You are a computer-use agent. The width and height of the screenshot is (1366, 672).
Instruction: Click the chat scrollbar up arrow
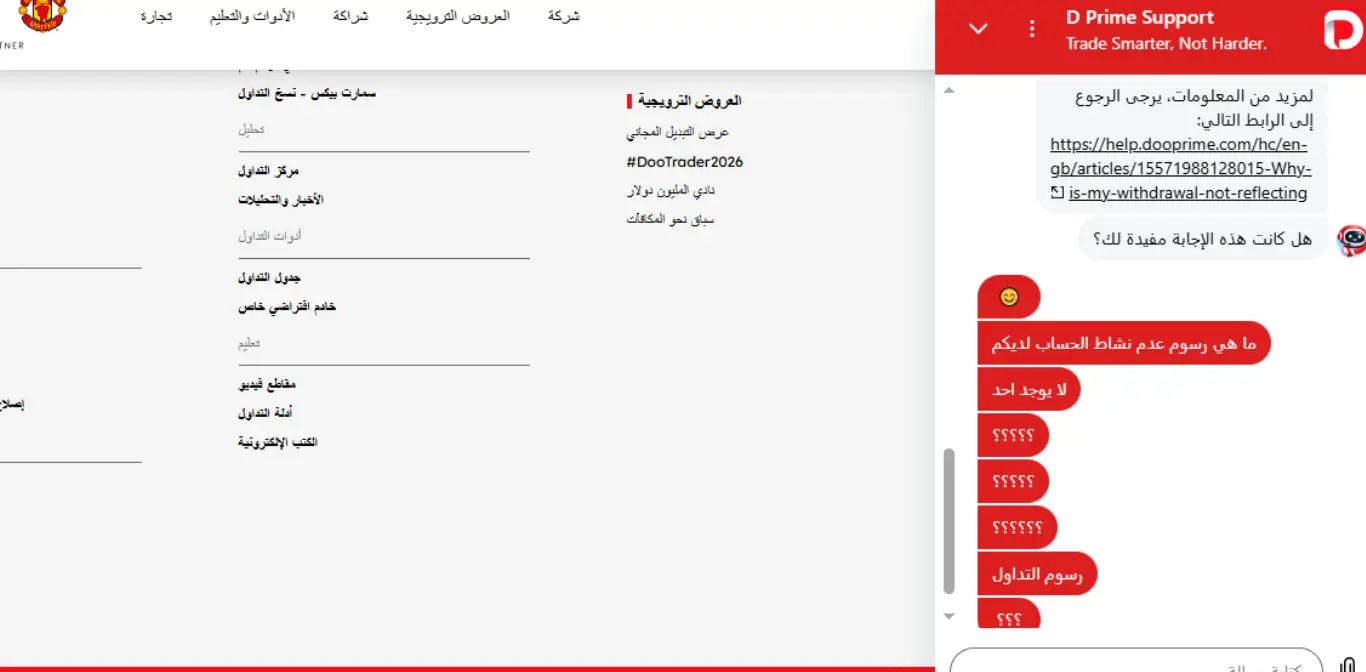pos(949,90)
